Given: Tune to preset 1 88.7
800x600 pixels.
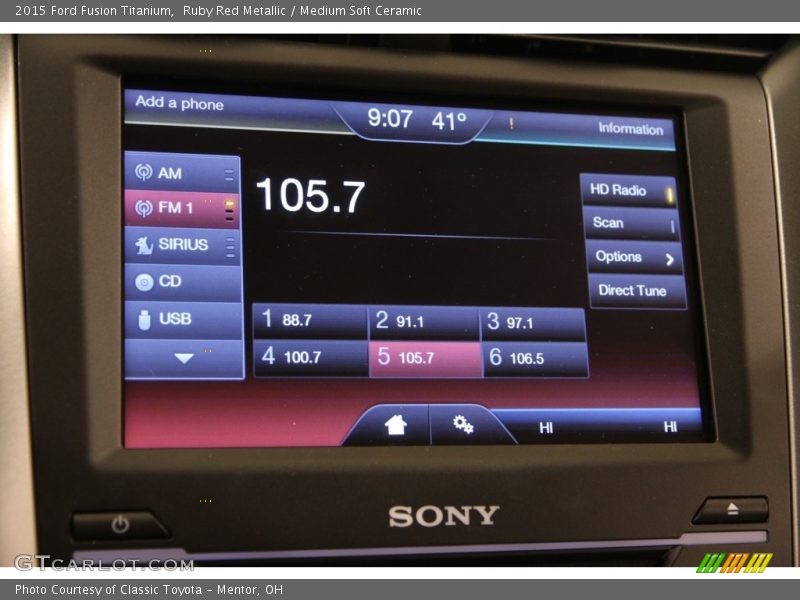Looking at the screenshot, I should (310, 320).
